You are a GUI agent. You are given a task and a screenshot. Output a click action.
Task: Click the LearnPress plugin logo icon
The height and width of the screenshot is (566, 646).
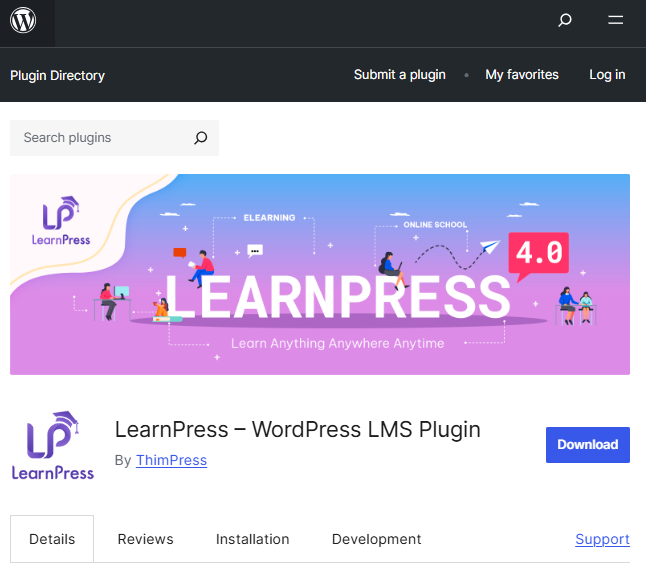coord(53,446)
